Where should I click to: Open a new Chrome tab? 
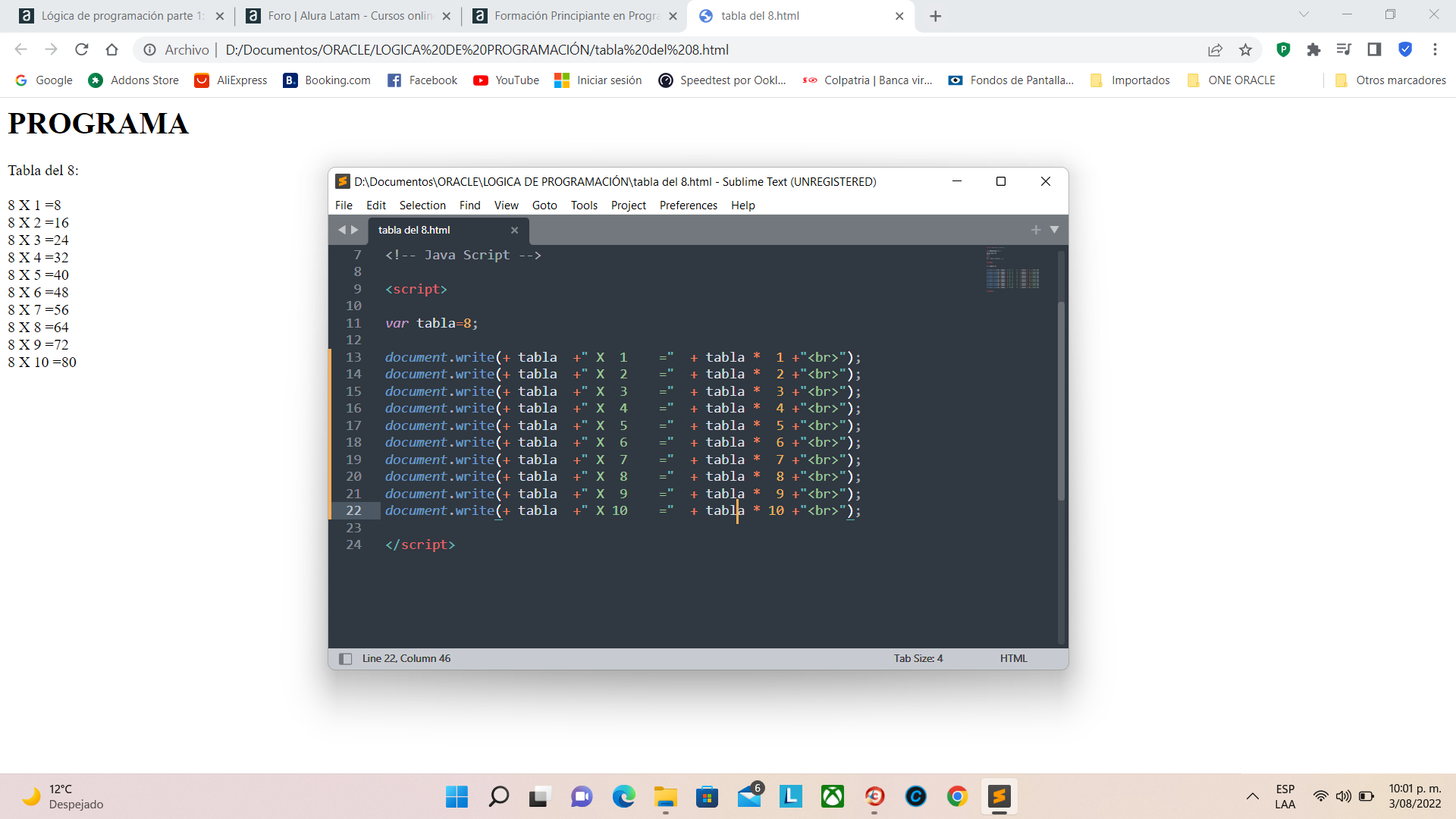936,16
